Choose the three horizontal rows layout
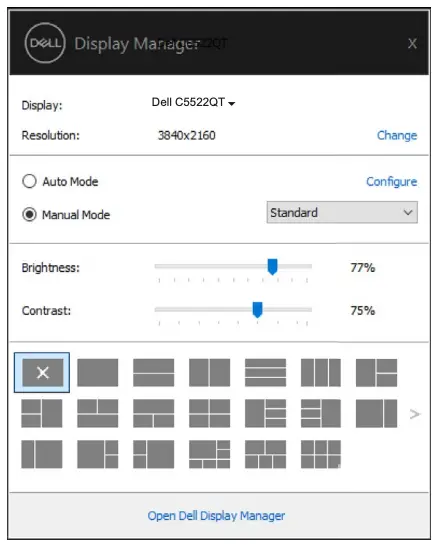This screenshot has height=545, width=438. tap(265, 373)
